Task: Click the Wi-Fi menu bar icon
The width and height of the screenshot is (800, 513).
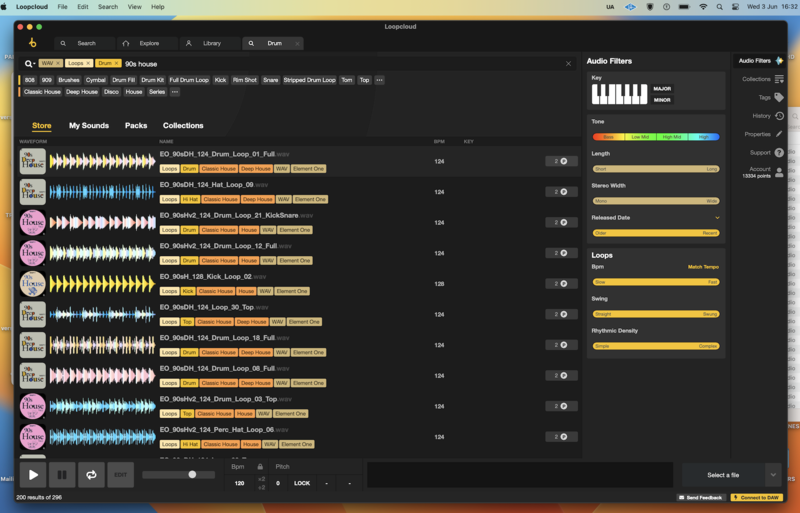Action: coord(703,7)
